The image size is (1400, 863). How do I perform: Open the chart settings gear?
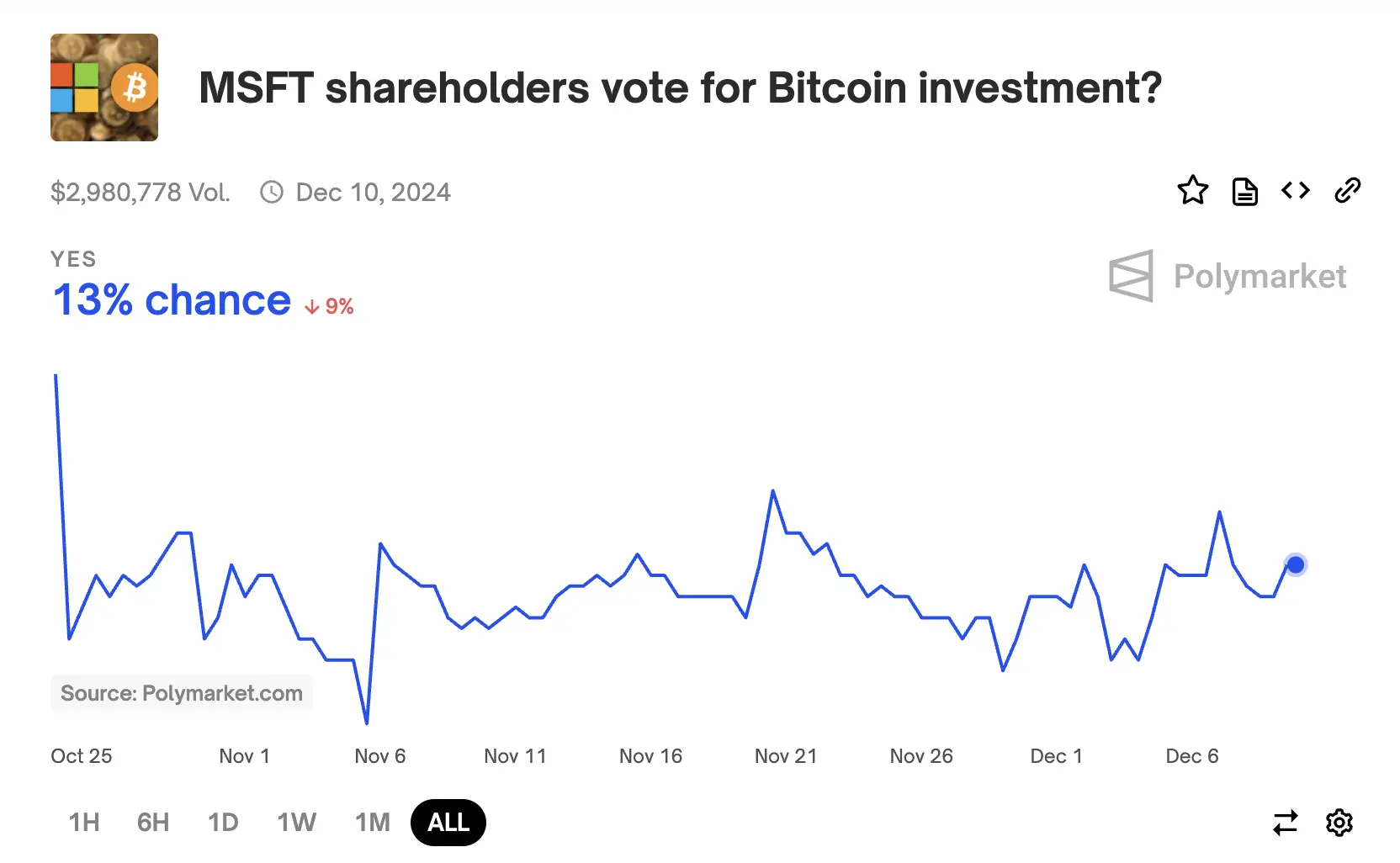(x=1339, y=823)
